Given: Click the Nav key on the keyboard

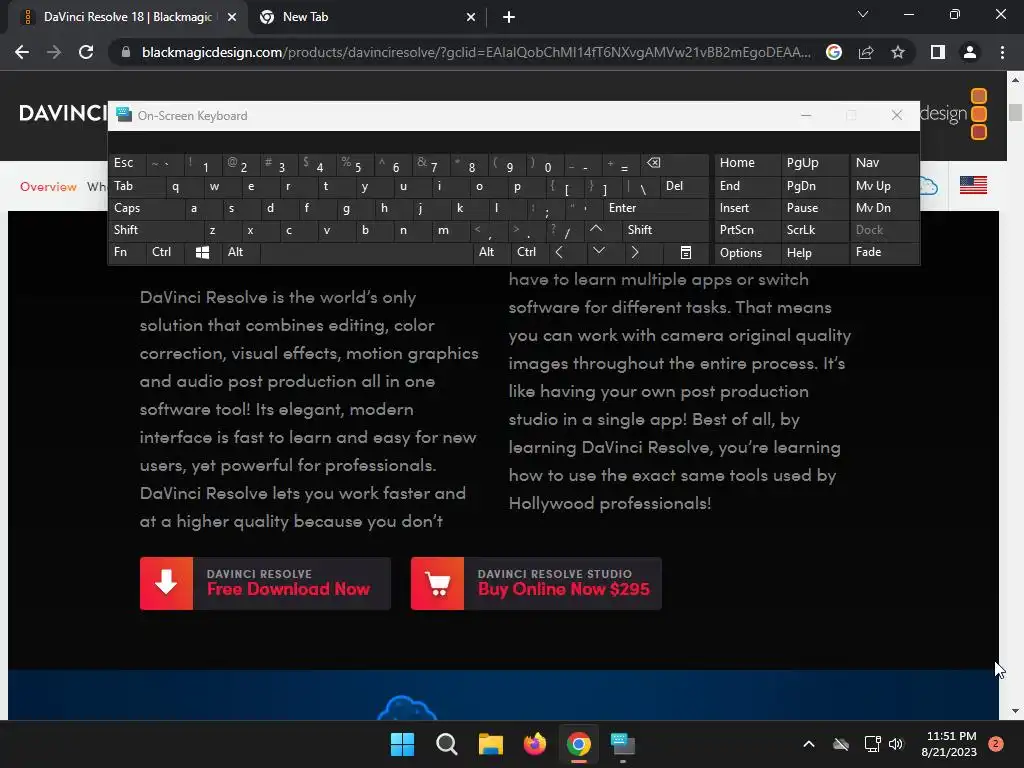Looking at the screenshot, I should (884, 163).
